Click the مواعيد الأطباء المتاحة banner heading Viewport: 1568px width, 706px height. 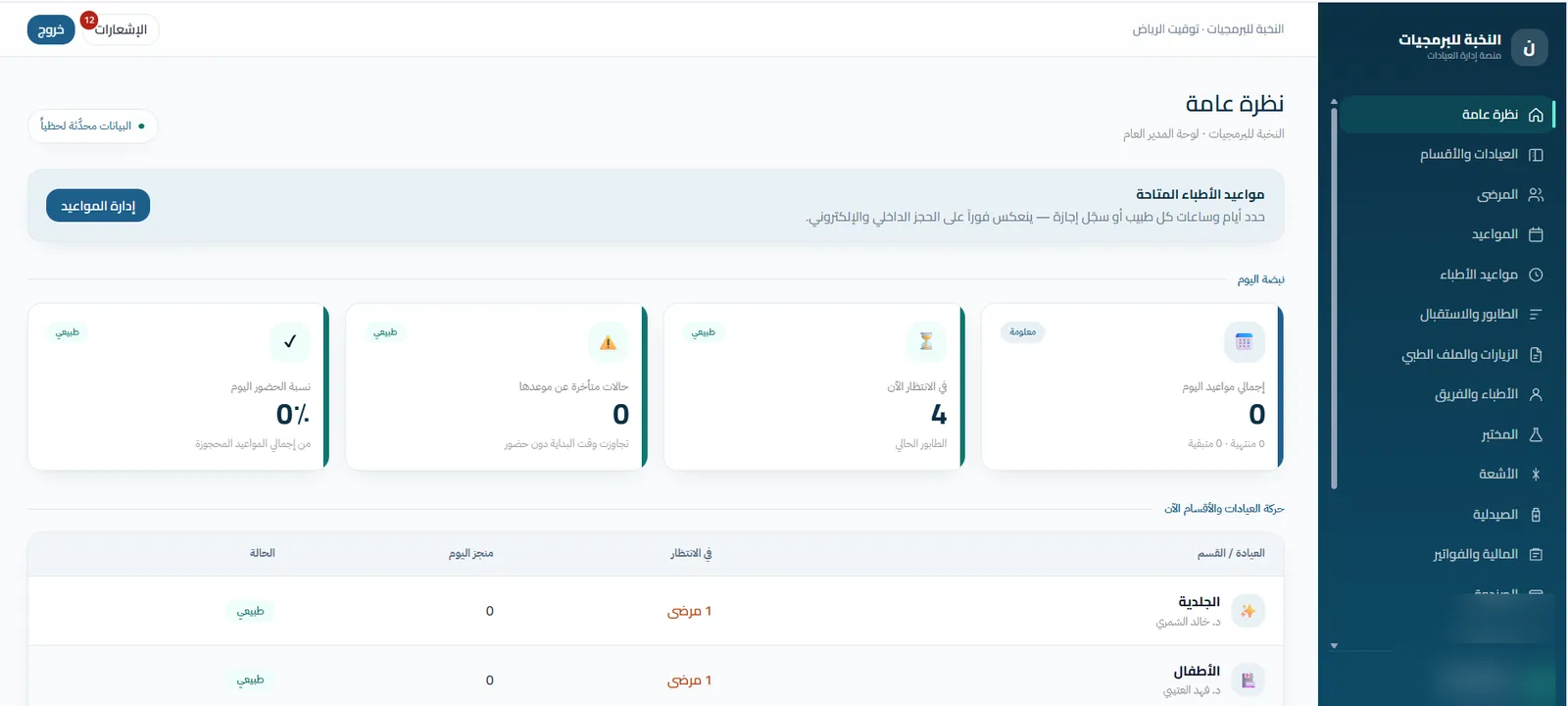point(1200,194)
